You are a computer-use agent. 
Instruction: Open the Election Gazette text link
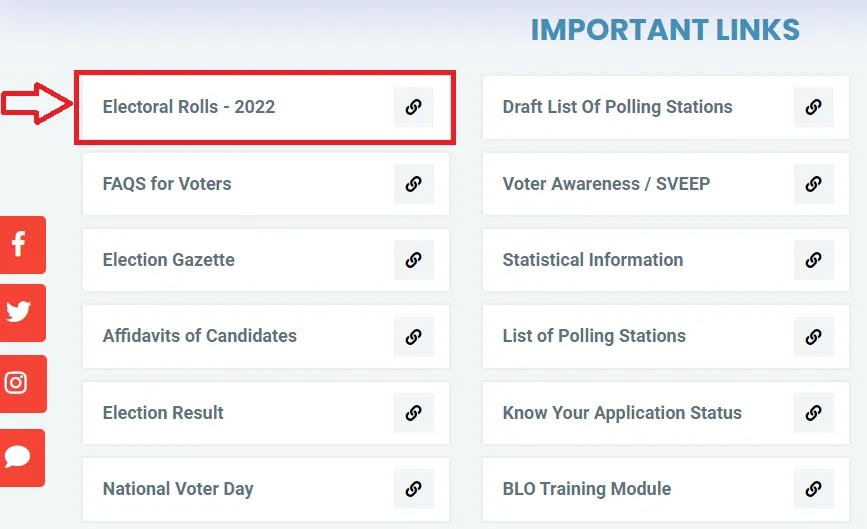click(x=169, y=260)
